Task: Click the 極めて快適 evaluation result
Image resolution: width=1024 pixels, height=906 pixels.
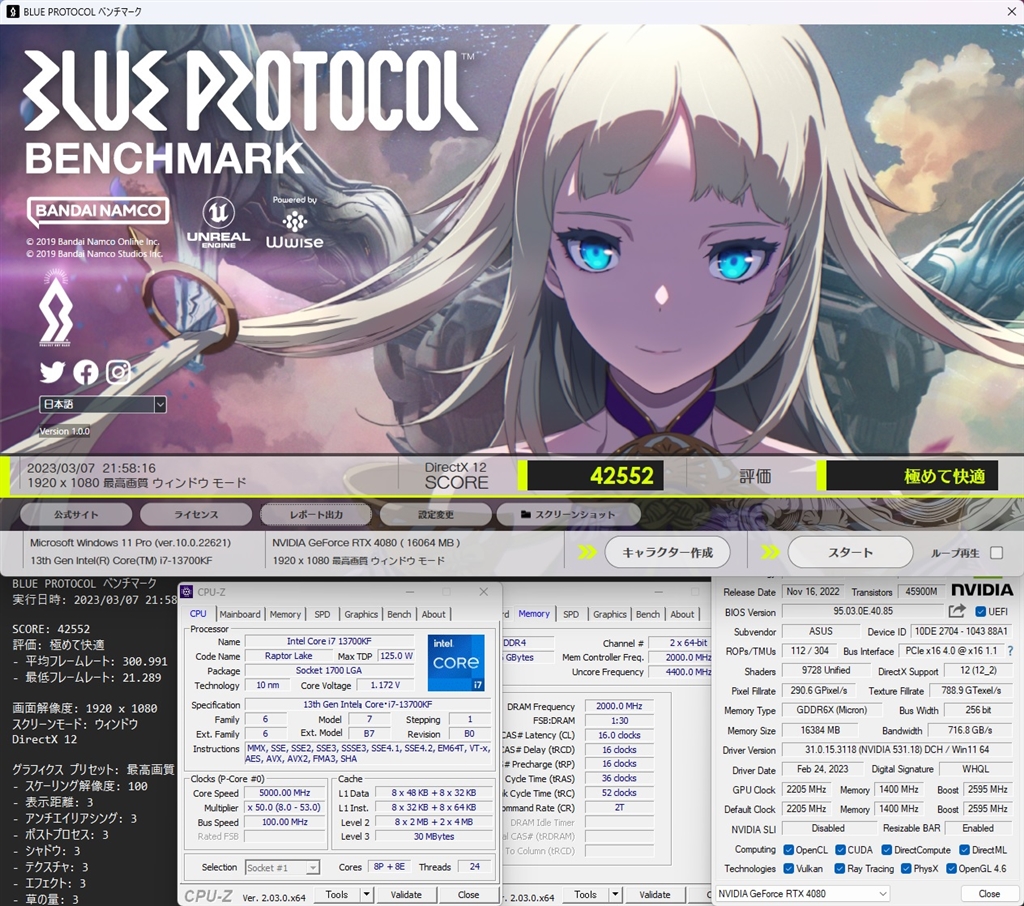Action: (944, 476)
